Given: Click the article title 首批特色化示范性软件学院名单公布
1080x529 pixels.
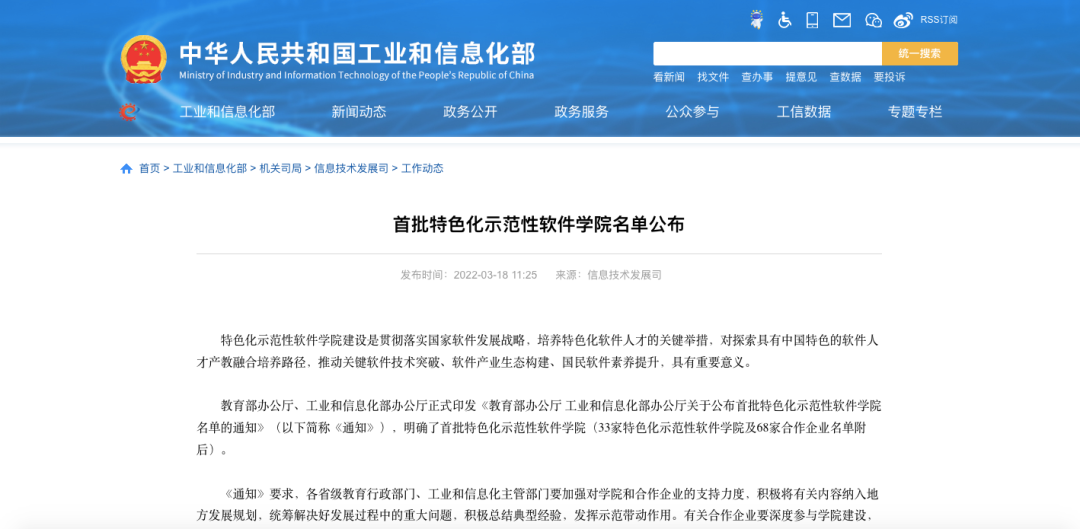Looking at the screenshot, I should coord(539,225).
